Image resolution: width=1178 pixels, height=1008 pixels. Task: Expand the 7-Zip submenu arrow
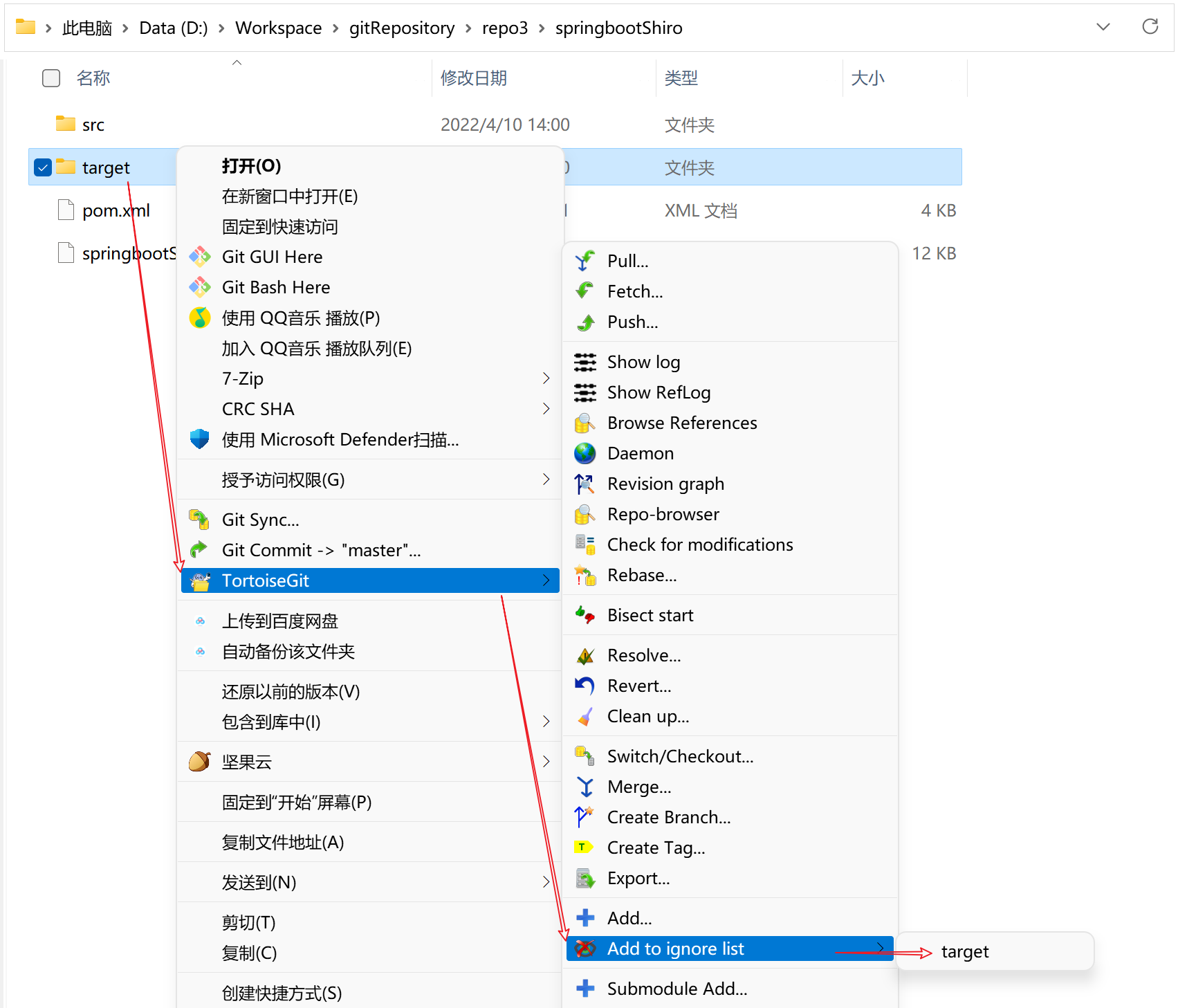[546, 378]
